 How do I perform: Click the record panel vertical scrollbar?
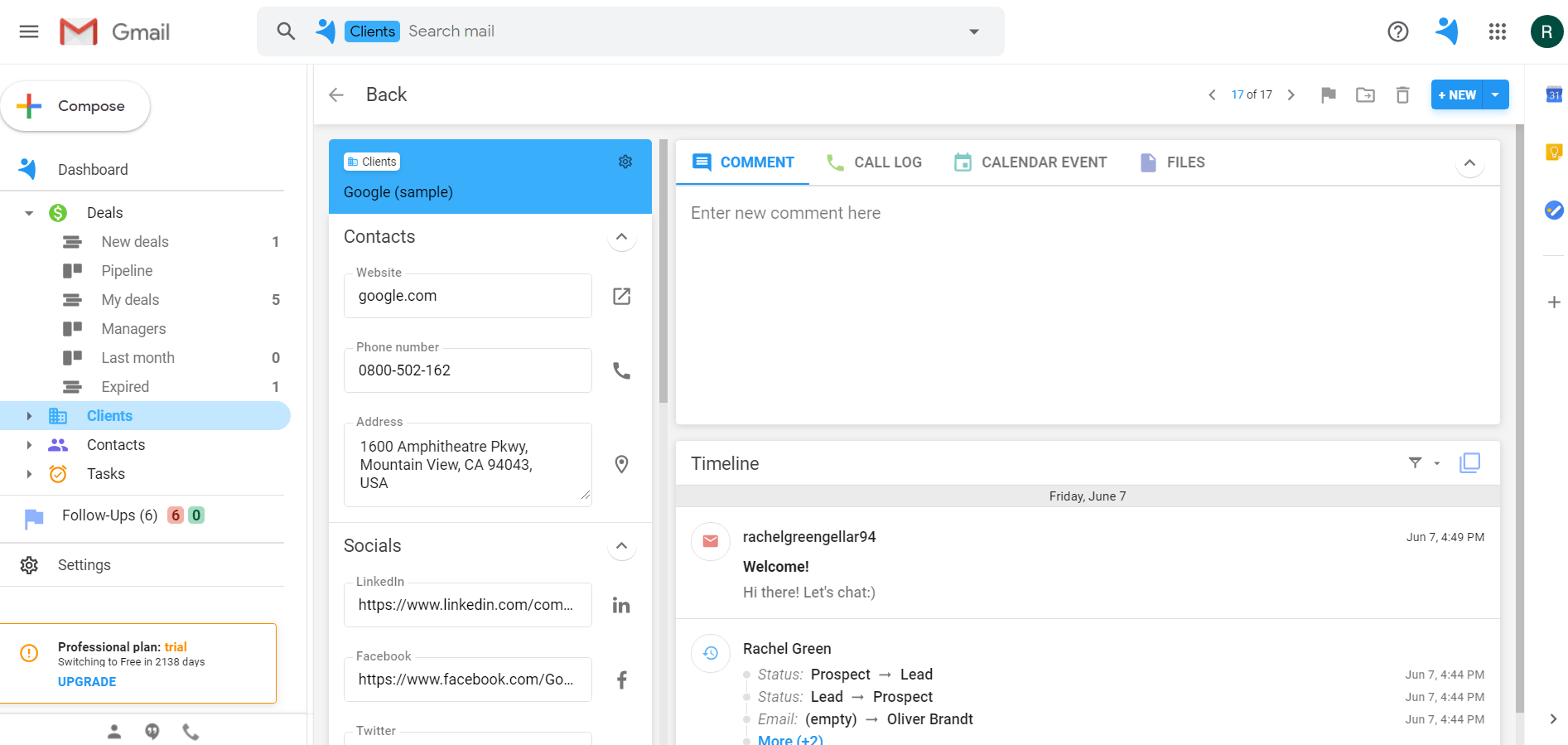pos(663,272)
